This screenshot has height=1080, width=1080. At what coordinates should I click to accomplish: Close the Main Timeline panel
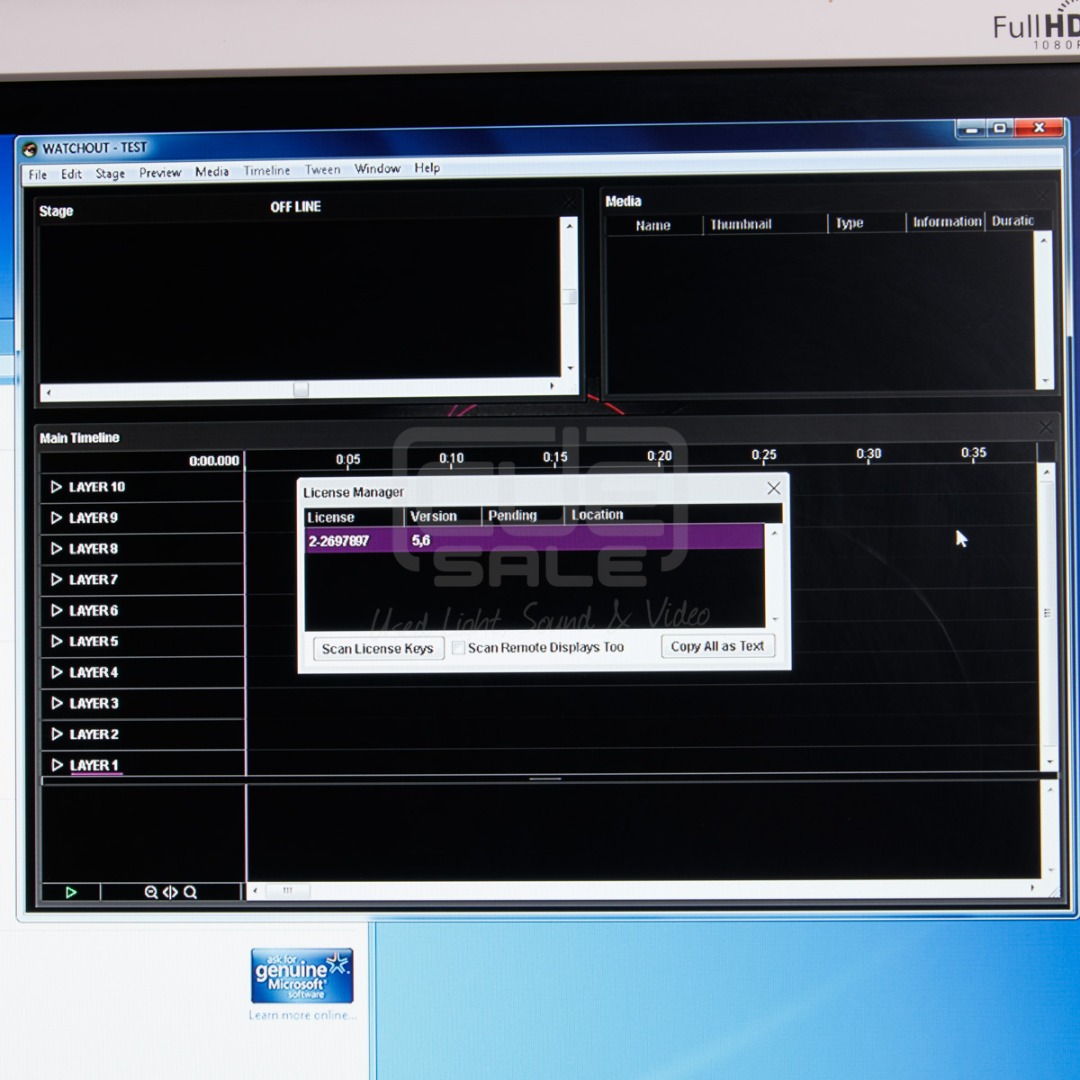1046,428
